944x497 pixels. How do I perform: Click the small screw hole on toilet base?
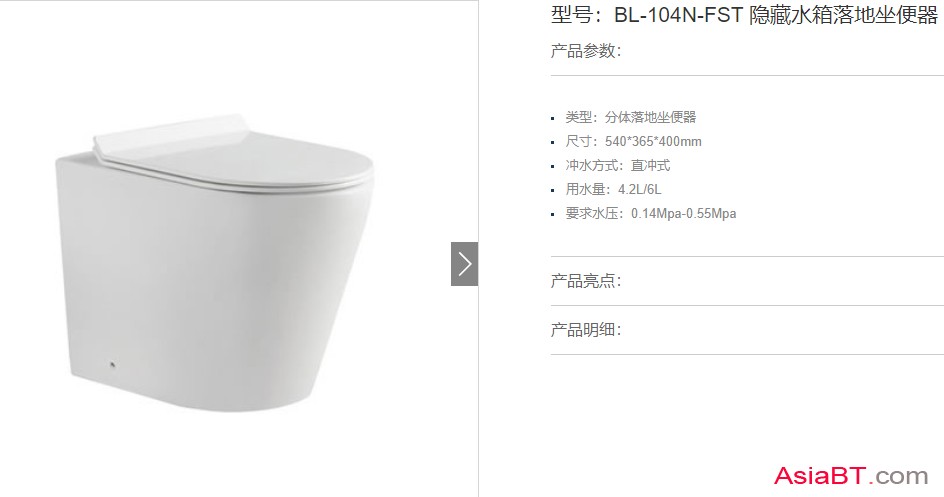click(112, 363)
